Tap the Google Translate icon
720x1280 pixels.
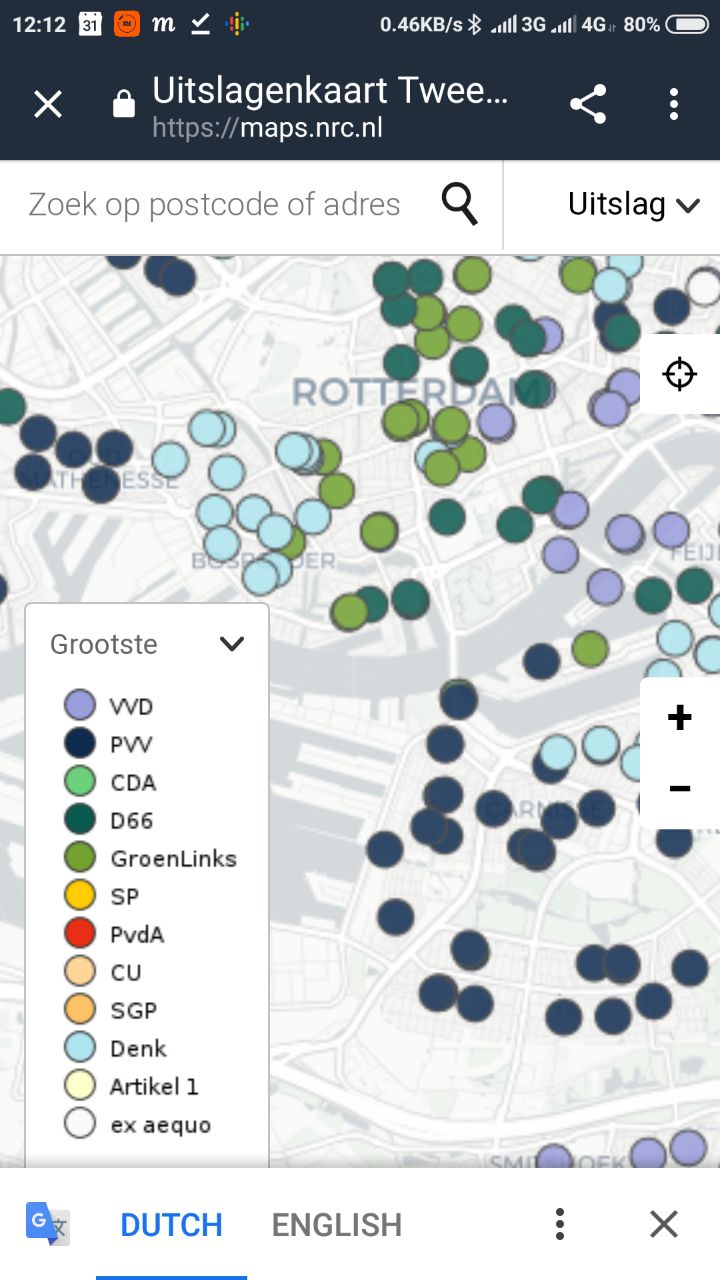click(x=47, y=1224)
